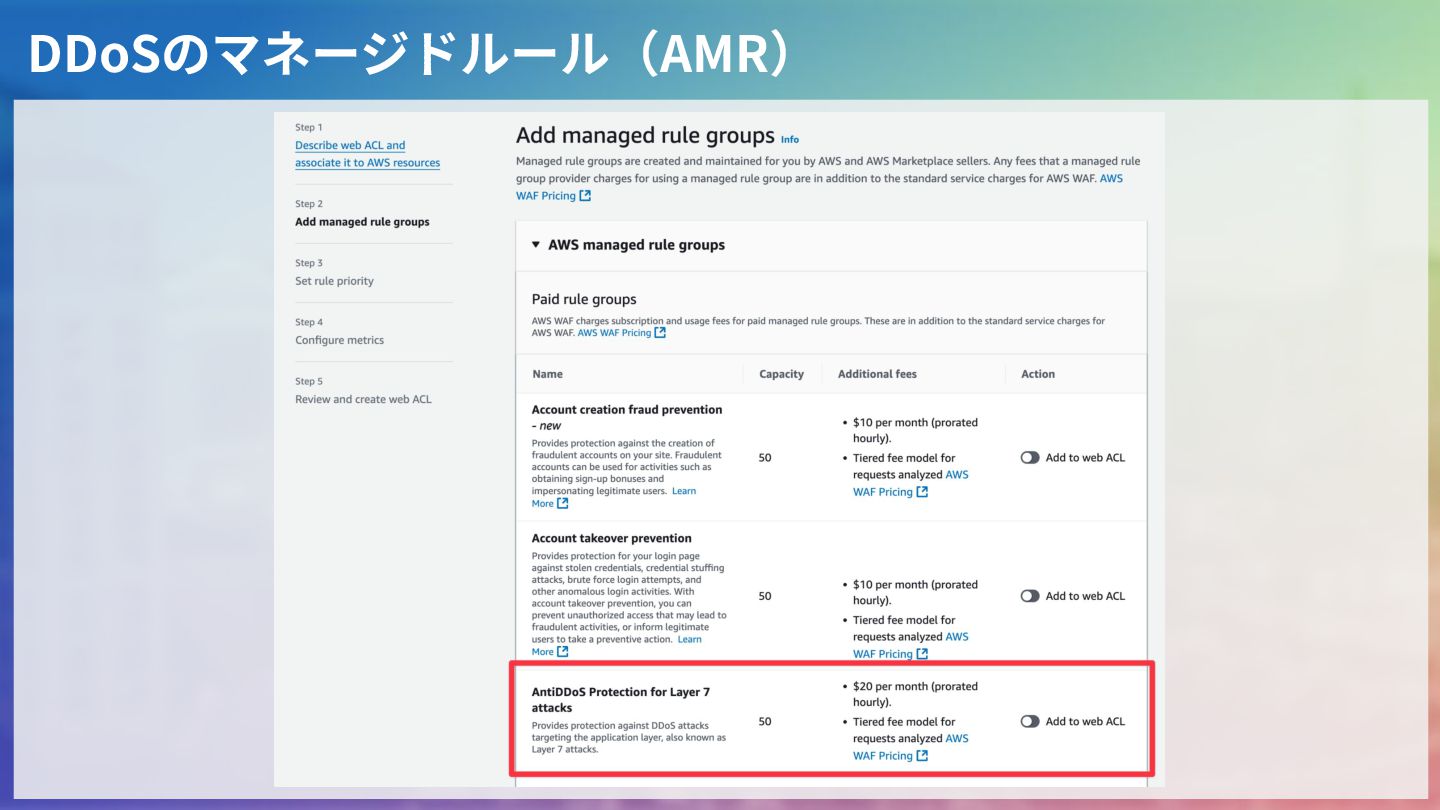
Task: Click the Name column header
Action: pos(547,374)
